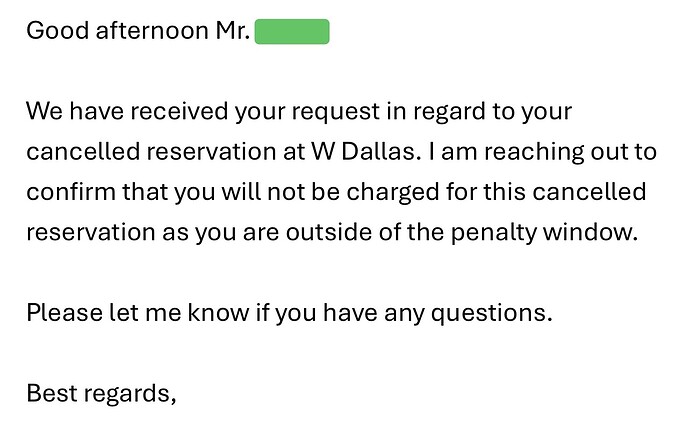Click the green redacted name box

[292, 31]
